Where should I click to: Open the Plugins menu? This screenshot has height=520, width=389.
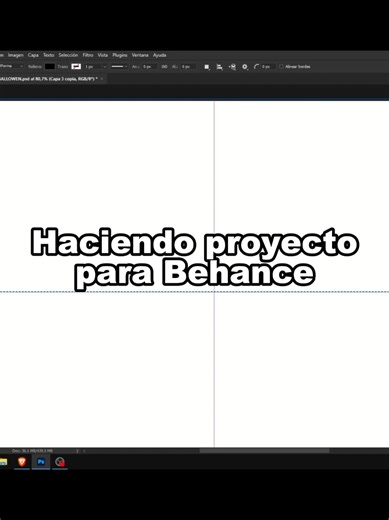coord(120,55)
